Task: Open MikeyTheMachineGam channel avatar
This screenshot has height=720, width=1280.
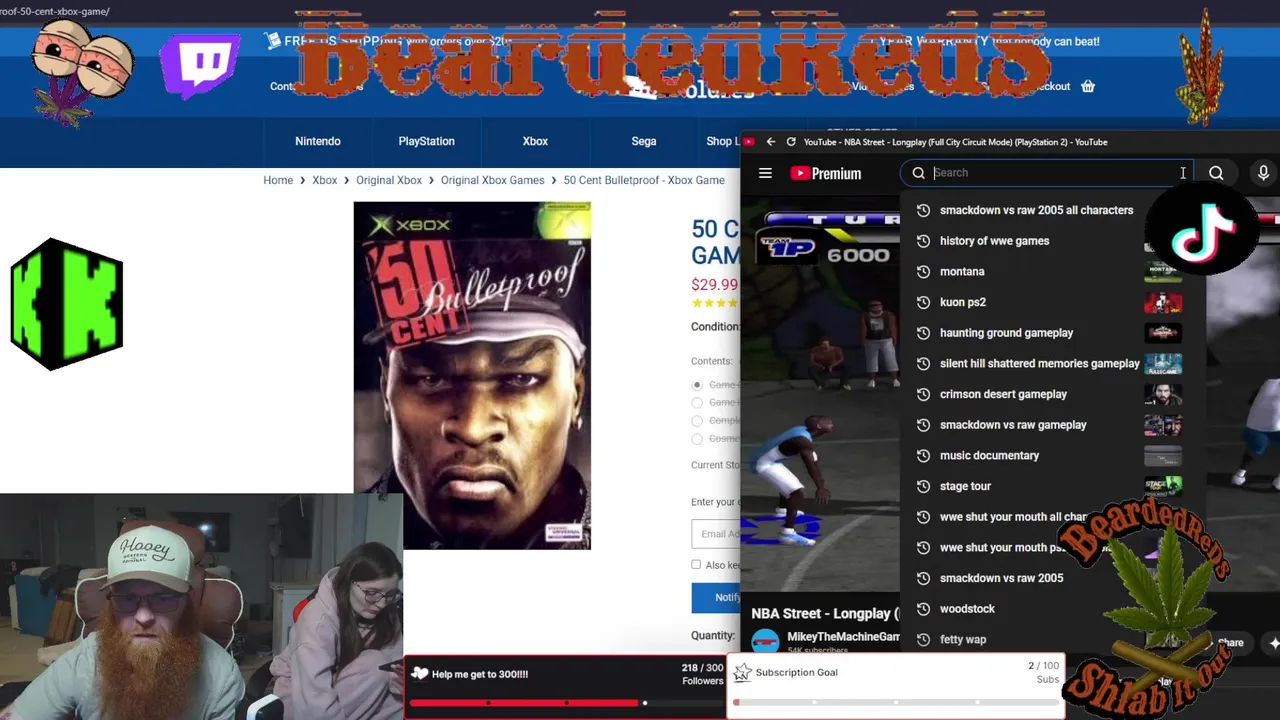Action: tap(766, 642)
